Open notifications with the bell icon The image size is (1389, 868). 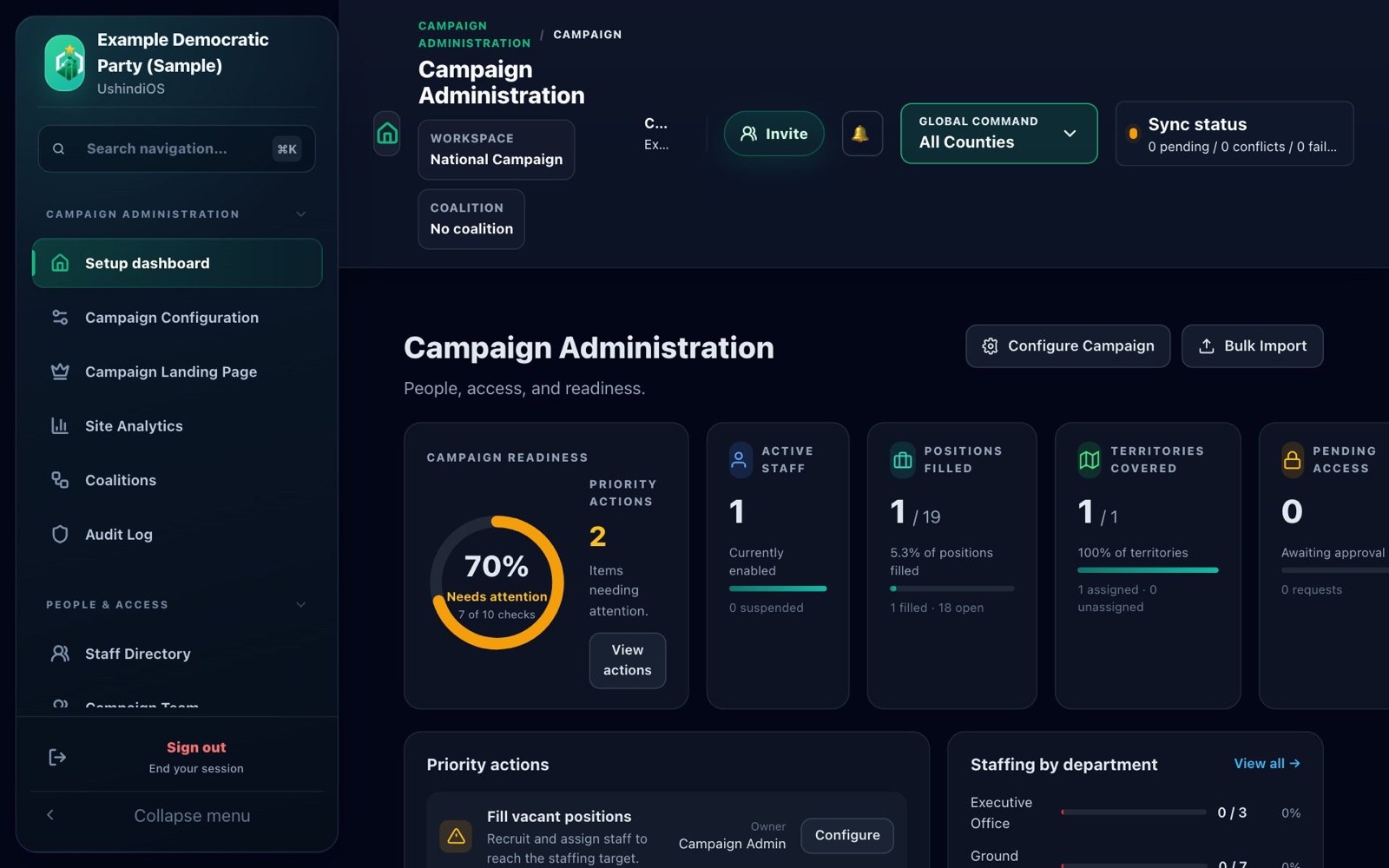click(861, 134)
